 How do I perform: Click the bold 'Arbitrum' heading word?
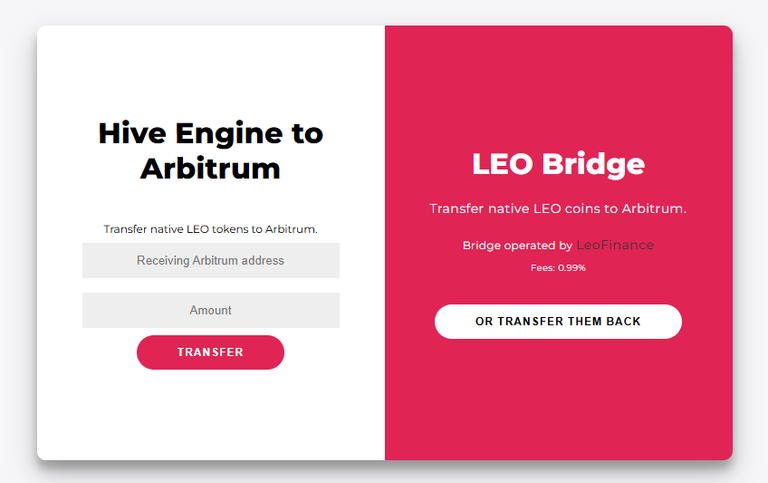[211, 169]
